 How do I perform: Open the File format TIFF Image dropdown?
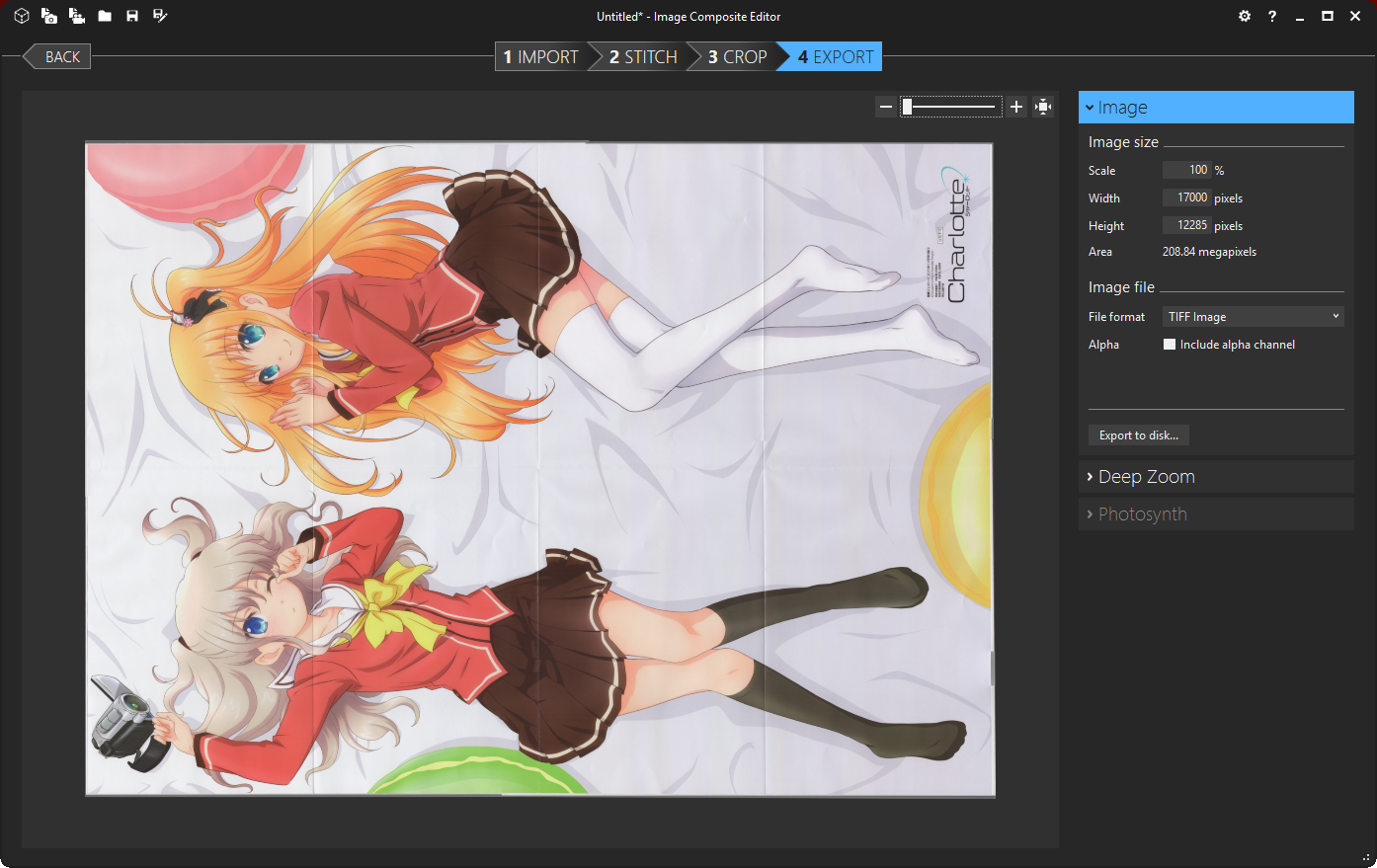[x=1254, y=316]
